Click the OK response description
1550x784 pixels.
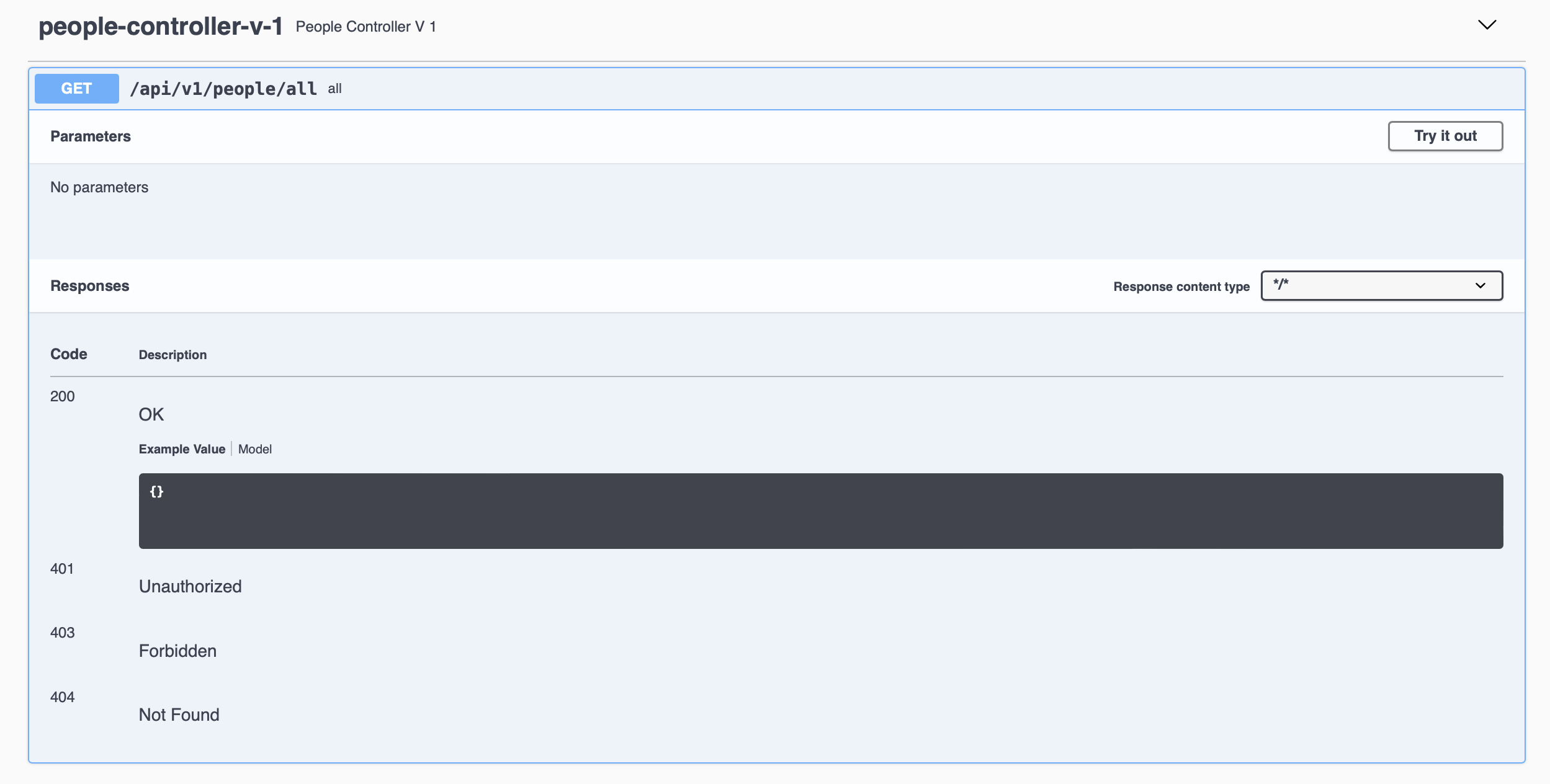point(151,414)
